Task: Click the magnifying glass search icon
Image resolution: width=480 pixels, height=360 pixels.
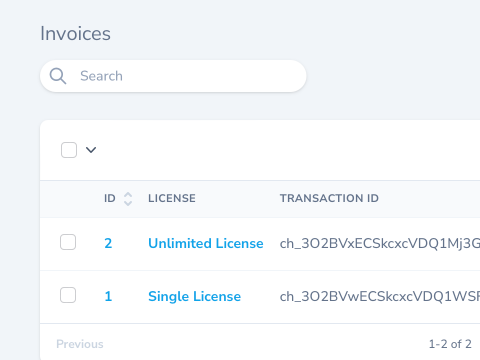Action: pos(58,76)
